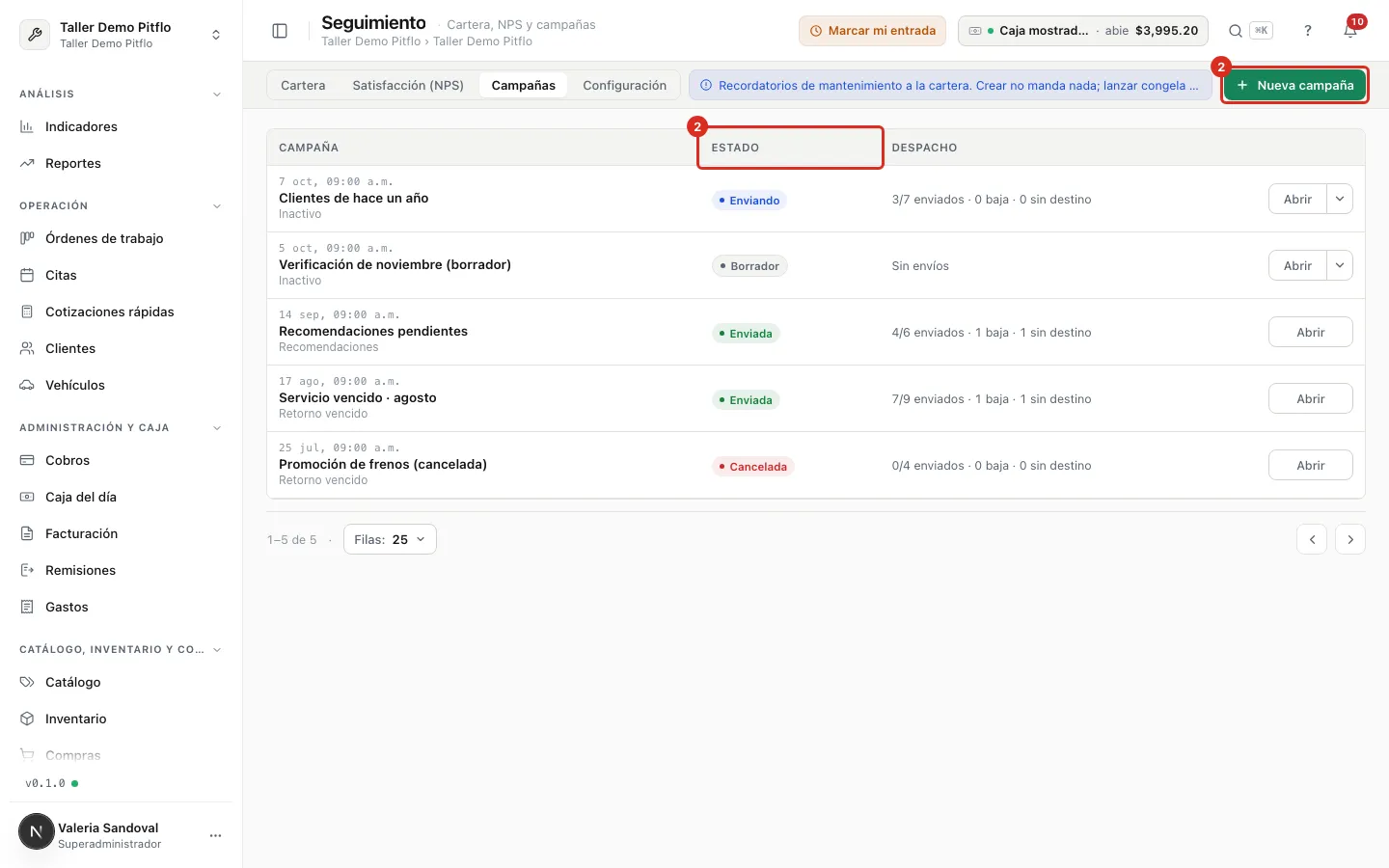
Task: Click the Caja del día icon
Action: click(x=27, y=497)
